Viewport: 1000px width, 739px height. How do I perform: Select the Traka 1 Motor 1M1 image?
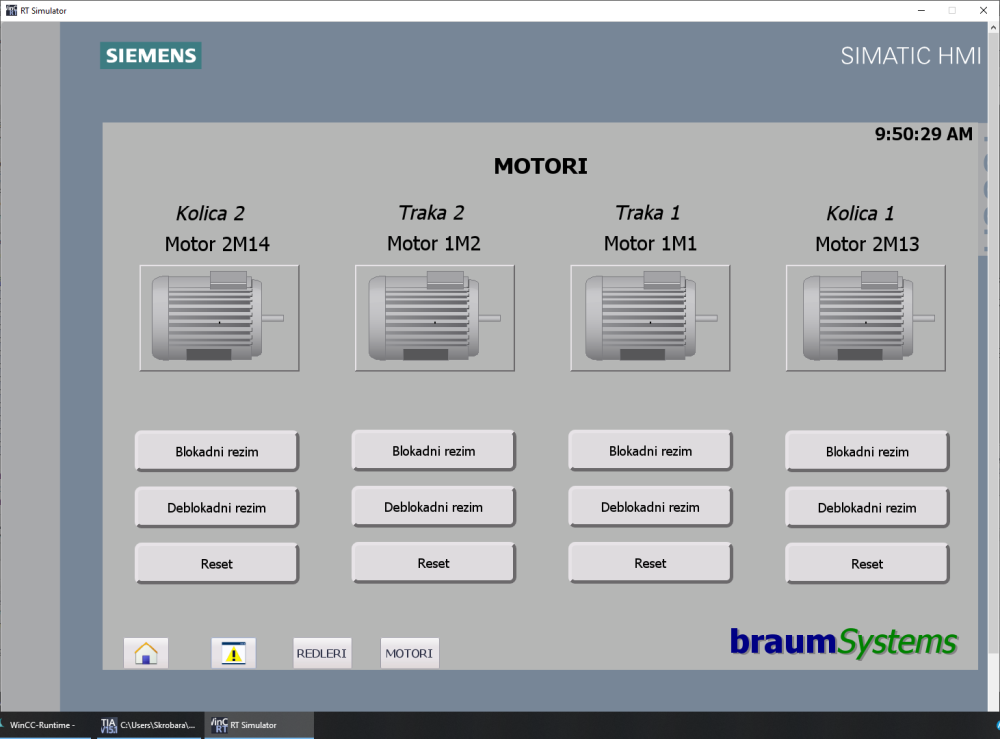[x=651, y=318]
